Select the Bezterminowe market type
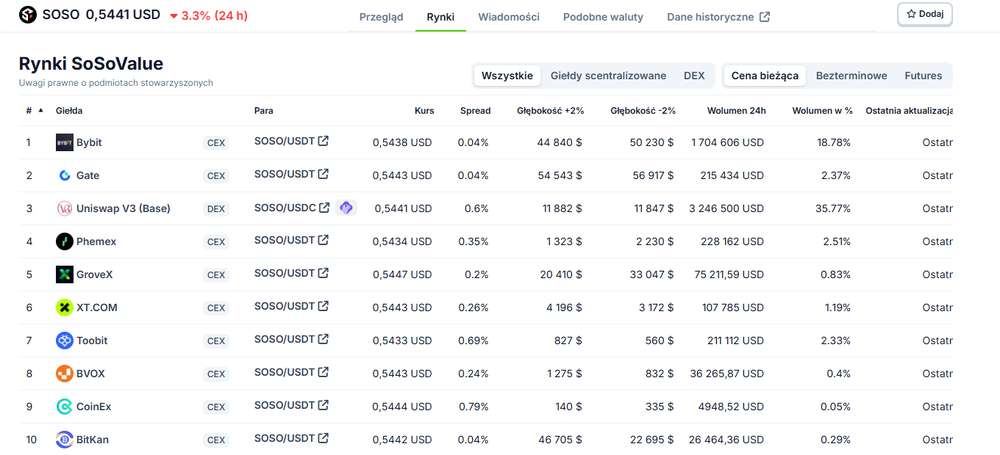The height and width of the screenshot is (455, 1000). 851,75
